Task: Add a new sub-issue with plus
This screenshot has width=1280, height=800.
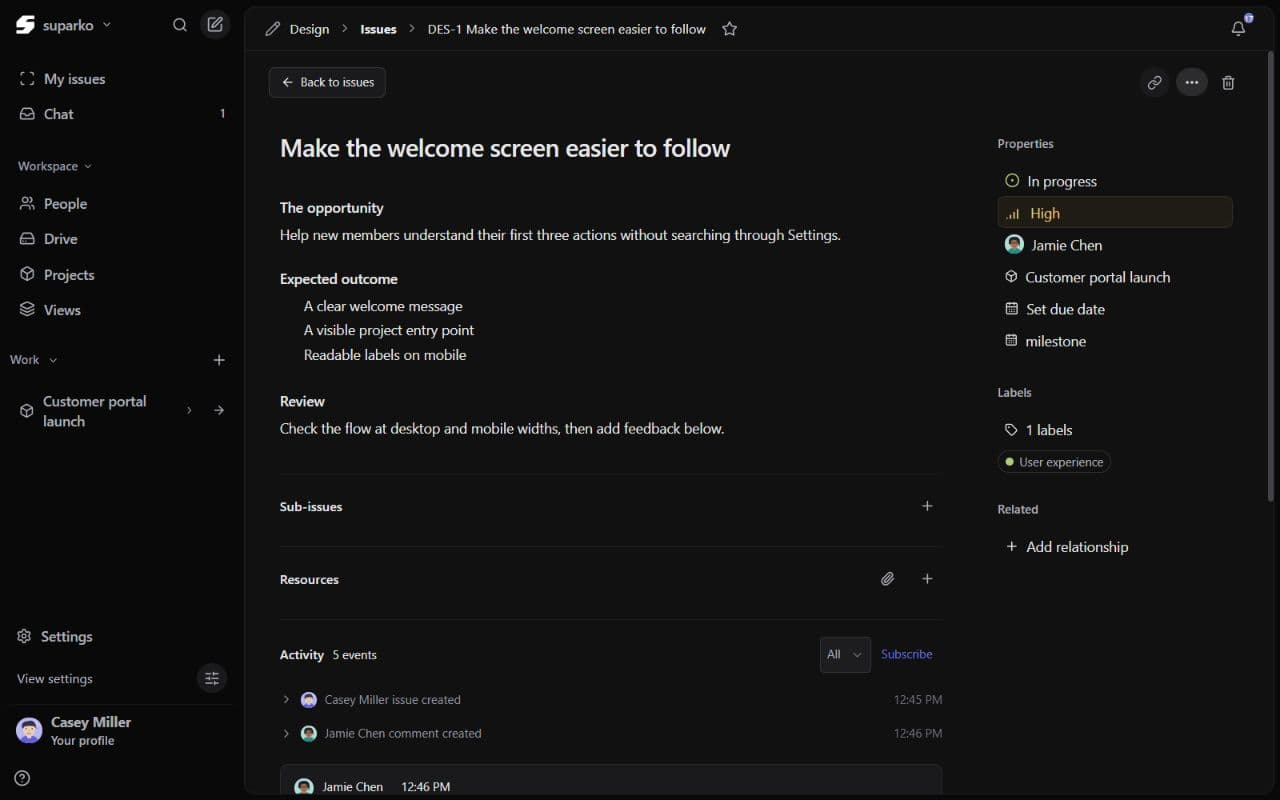Action: 927,506
